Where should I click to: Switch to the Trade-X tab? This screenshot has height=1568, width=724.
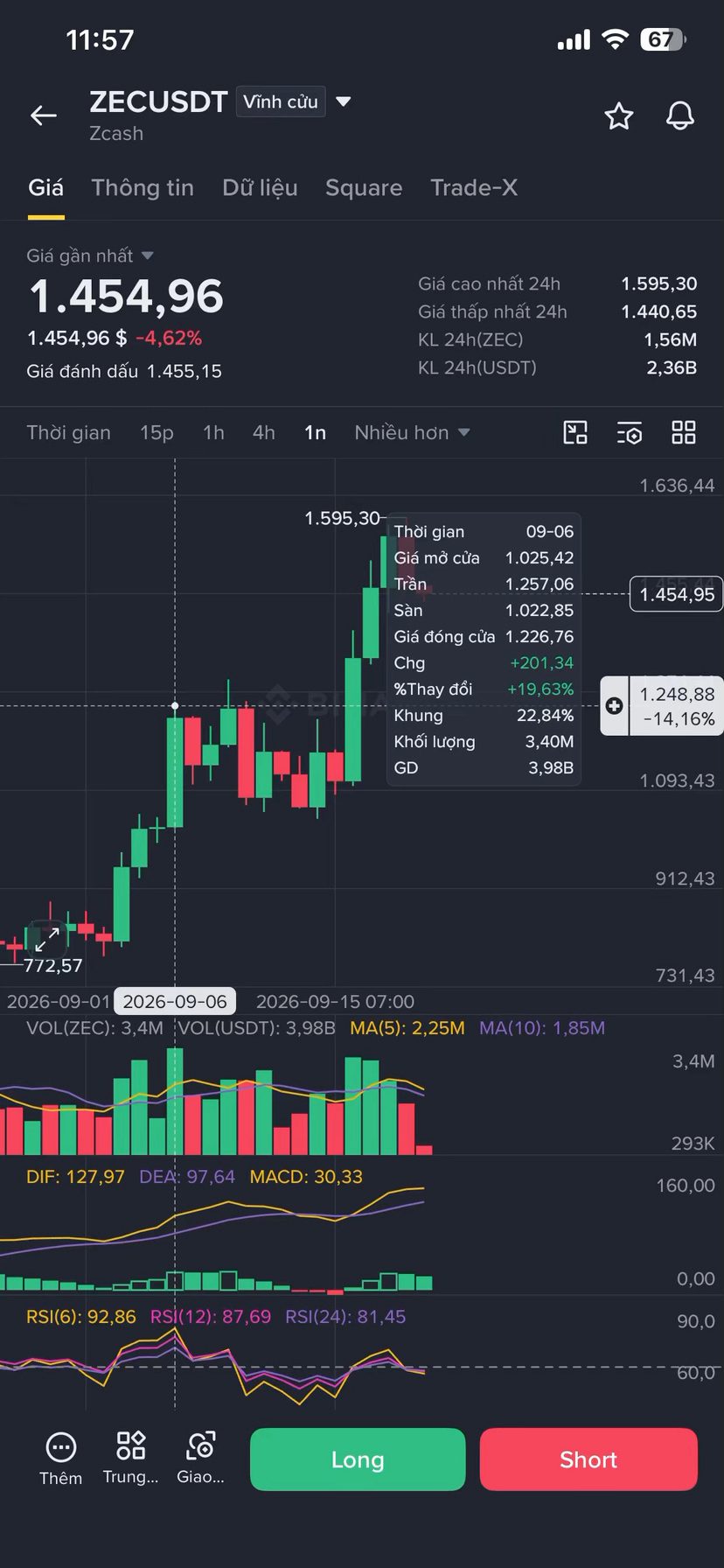(x=474, y=187)
